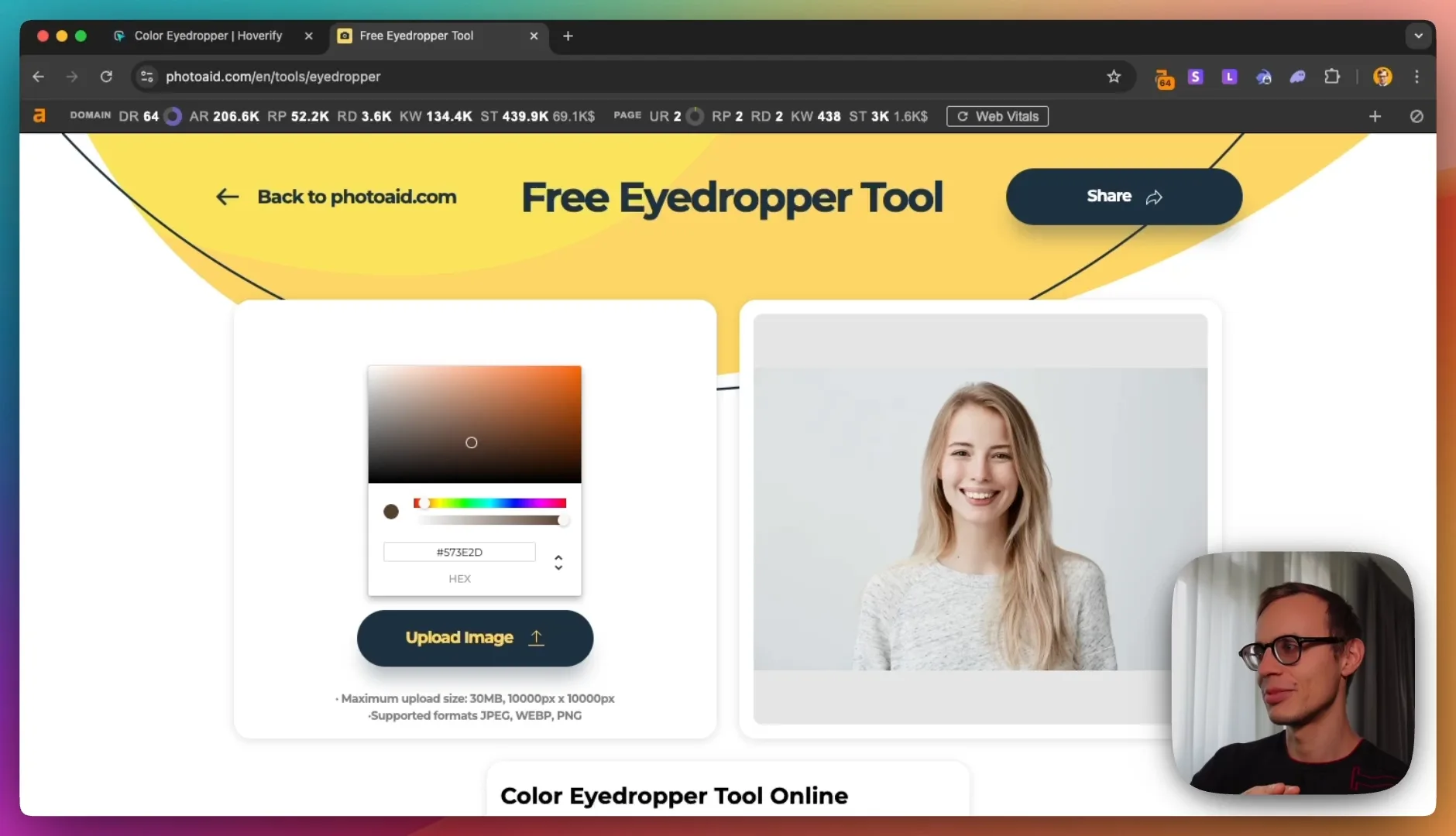Reload the current page
Screen dimensions: 1456x836
(x=106, y=77)
